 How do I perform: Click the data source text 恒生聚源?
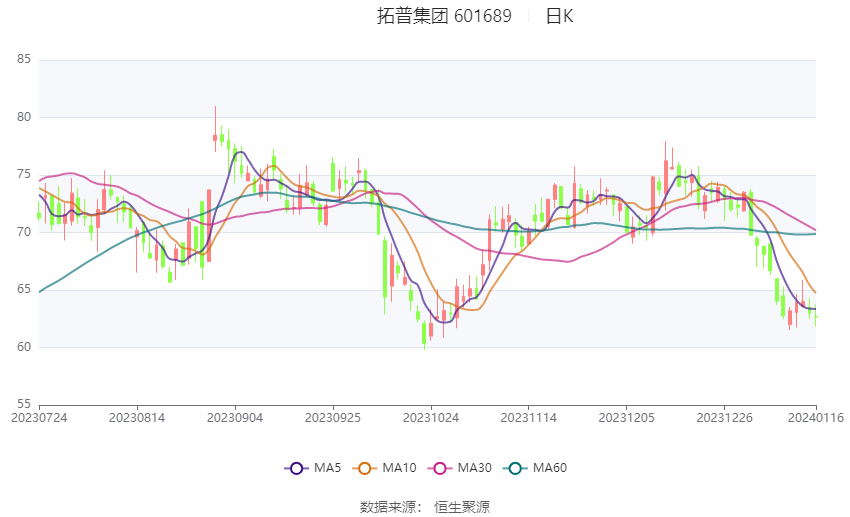tap(462, 507)
